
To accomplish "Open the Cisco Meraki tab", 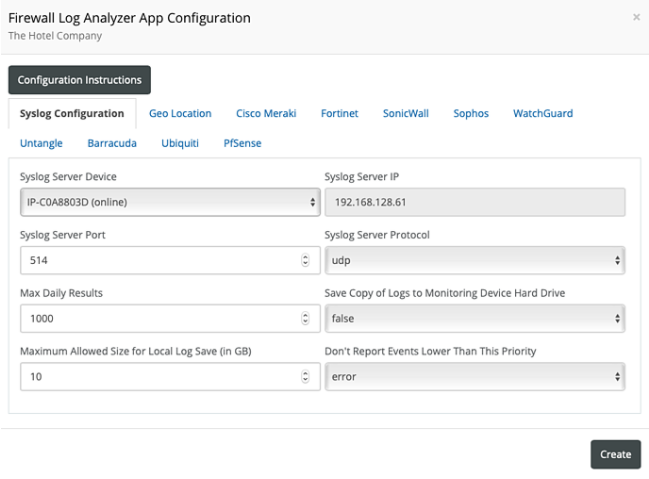I will tap(266, 113).
